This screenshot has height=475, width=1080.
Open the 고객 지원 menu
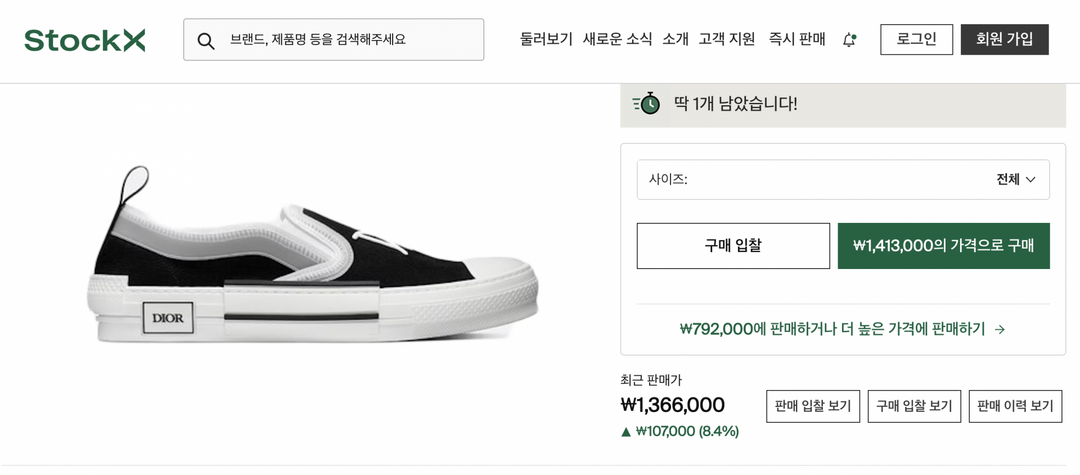coord(727,39)
